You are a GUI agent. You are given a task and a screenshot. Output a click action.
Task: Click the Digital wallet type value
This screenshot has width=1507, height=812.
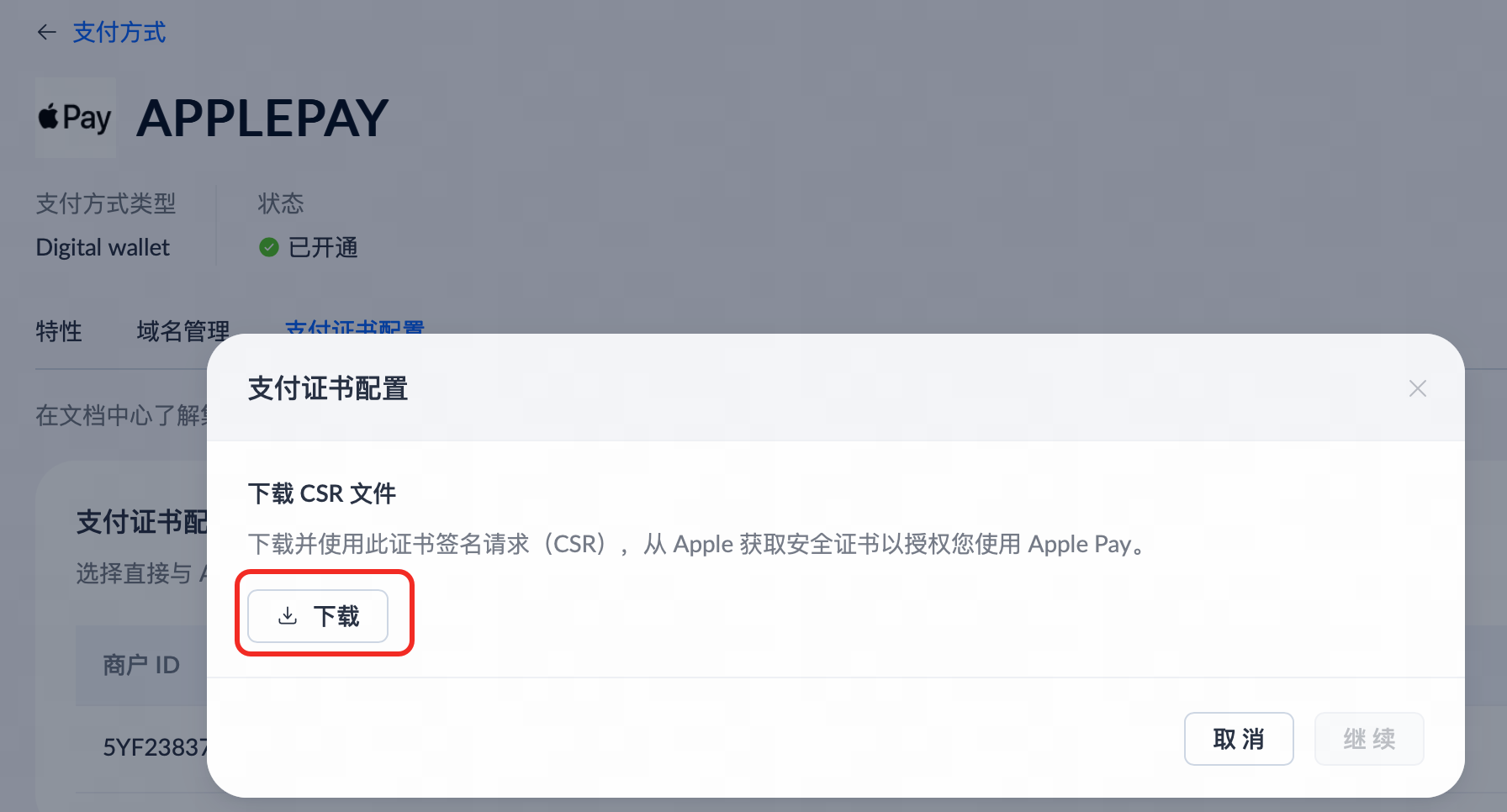pyautogui.click(x=103, y=247)
